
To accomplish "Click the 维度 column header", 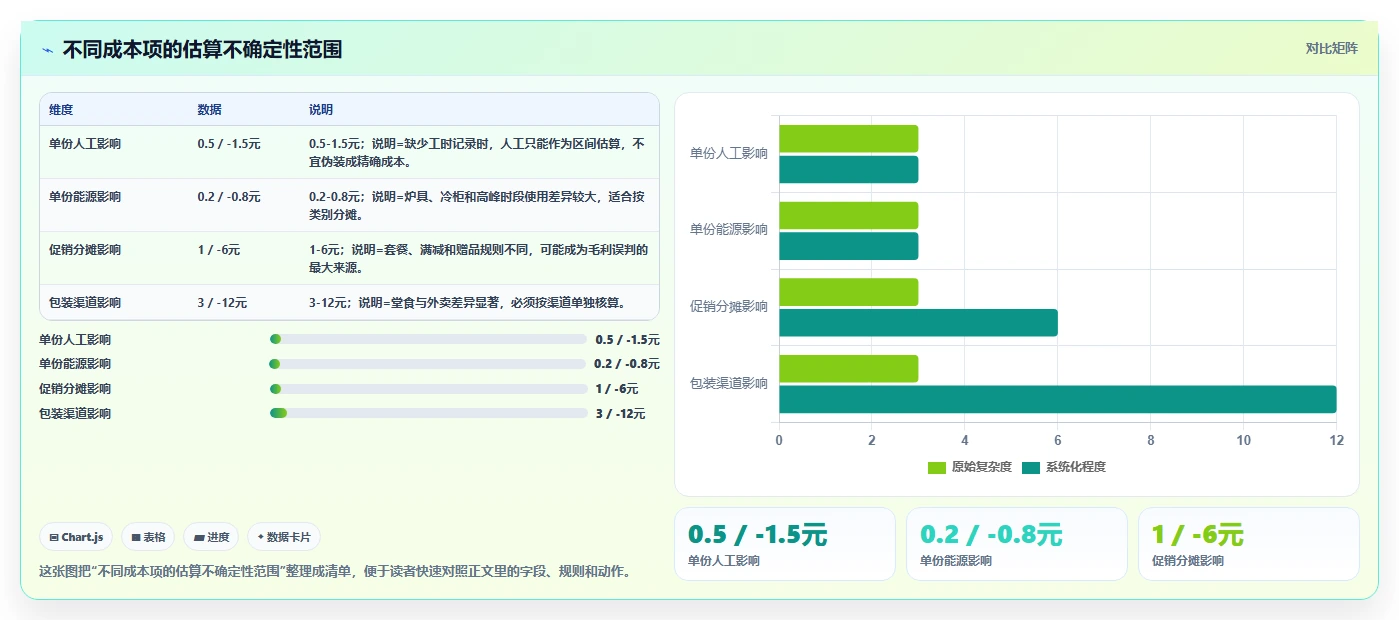I will 61,110.
